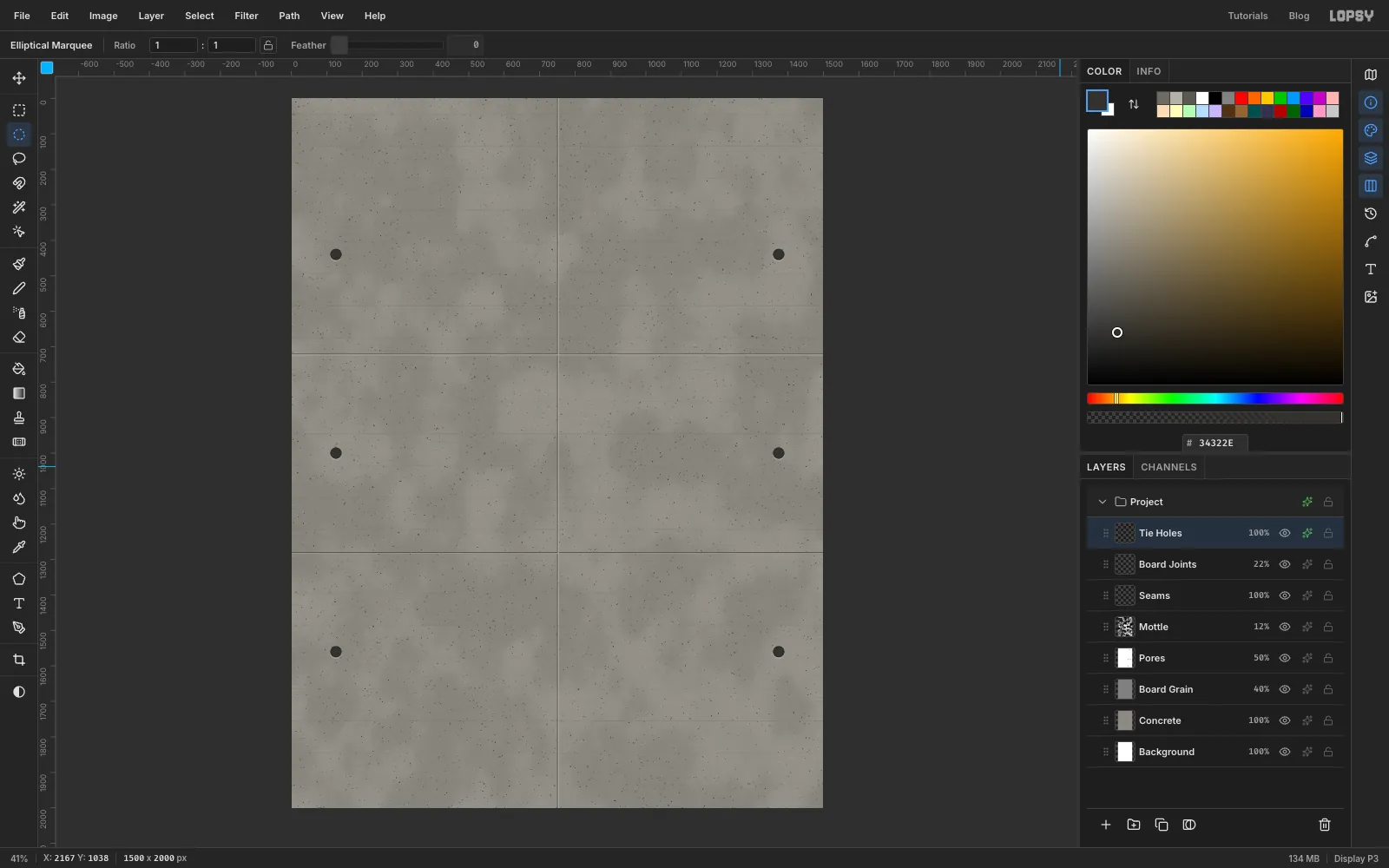The image size is (1389, 868).
Task: Hide the Concrete layer
Action: coord(1285,720)
